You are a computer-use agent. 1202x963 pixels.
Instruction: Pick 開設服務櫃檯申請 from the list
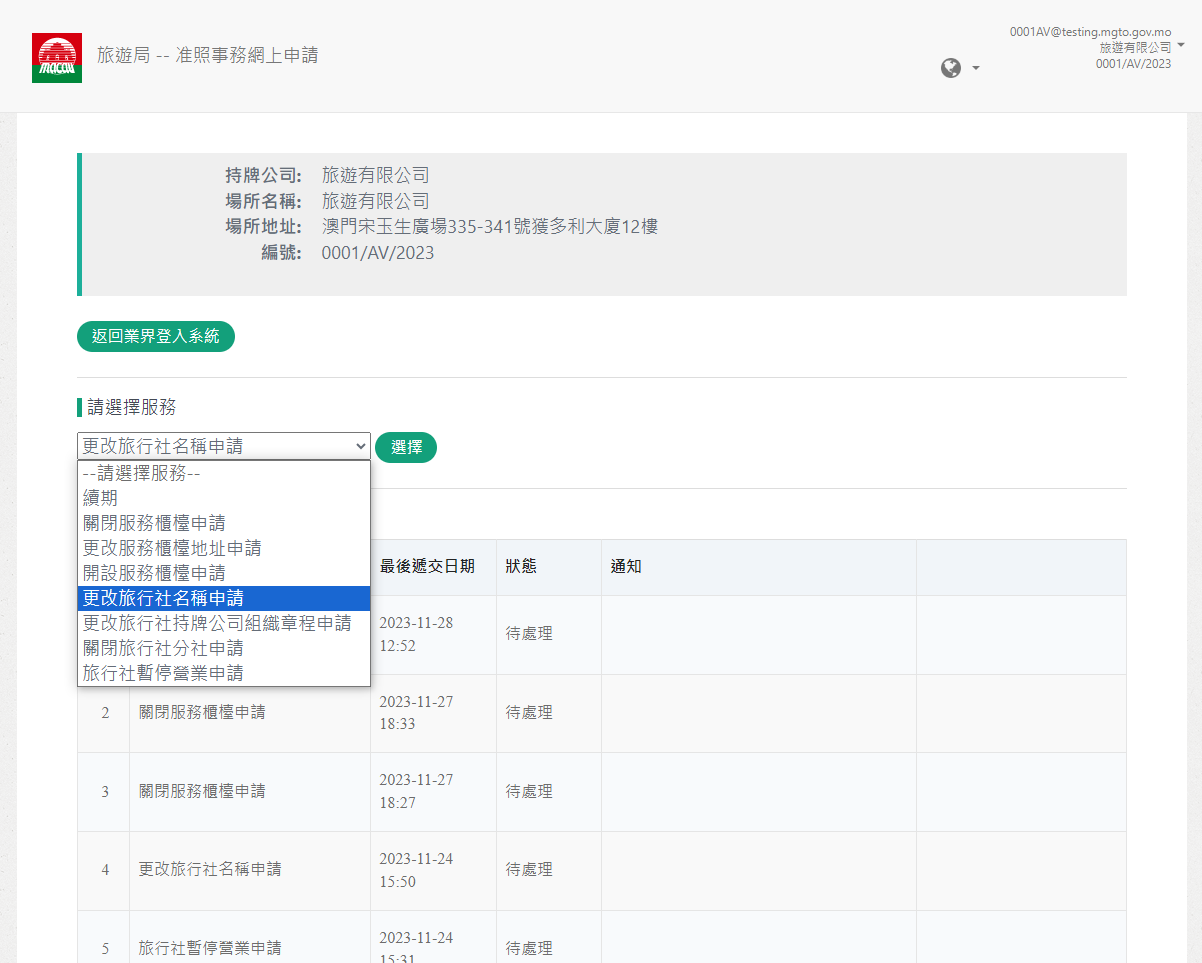pos(154,573)
